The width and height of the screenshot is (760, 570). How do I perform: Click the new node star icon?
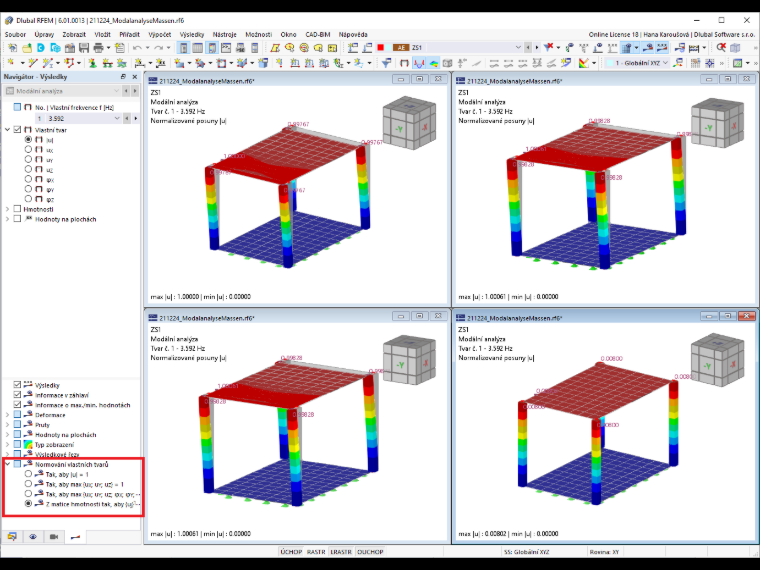tap(10, 63)
